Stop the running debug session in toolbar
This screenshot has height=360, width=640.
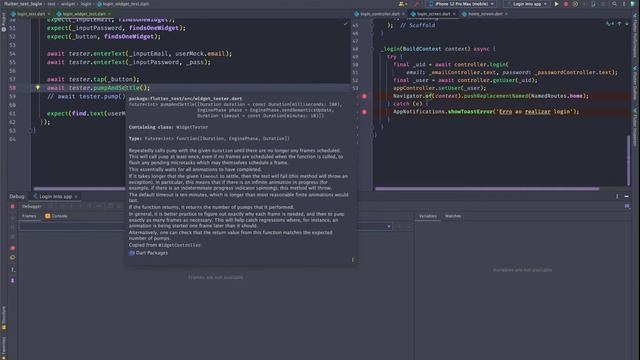click(x=566, y=4)
